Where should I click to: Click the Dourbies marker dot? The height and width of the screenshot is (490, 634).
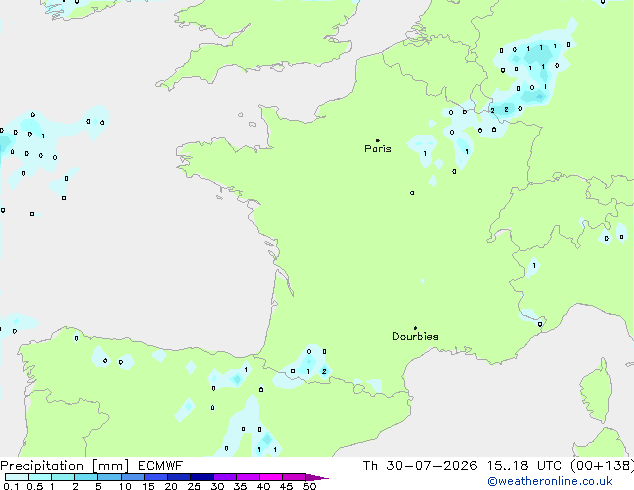point(415,328)
